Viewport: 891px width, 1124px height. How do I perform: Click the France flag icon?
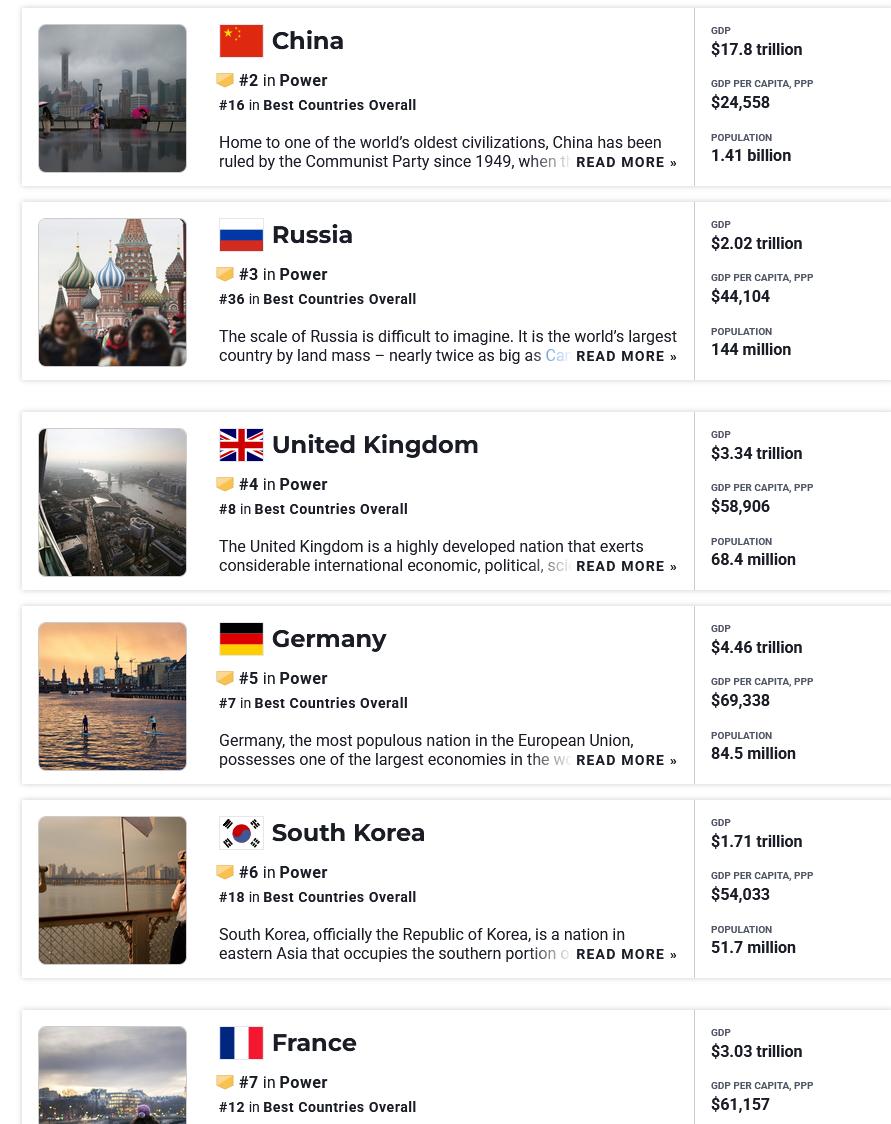point(241,1043)
